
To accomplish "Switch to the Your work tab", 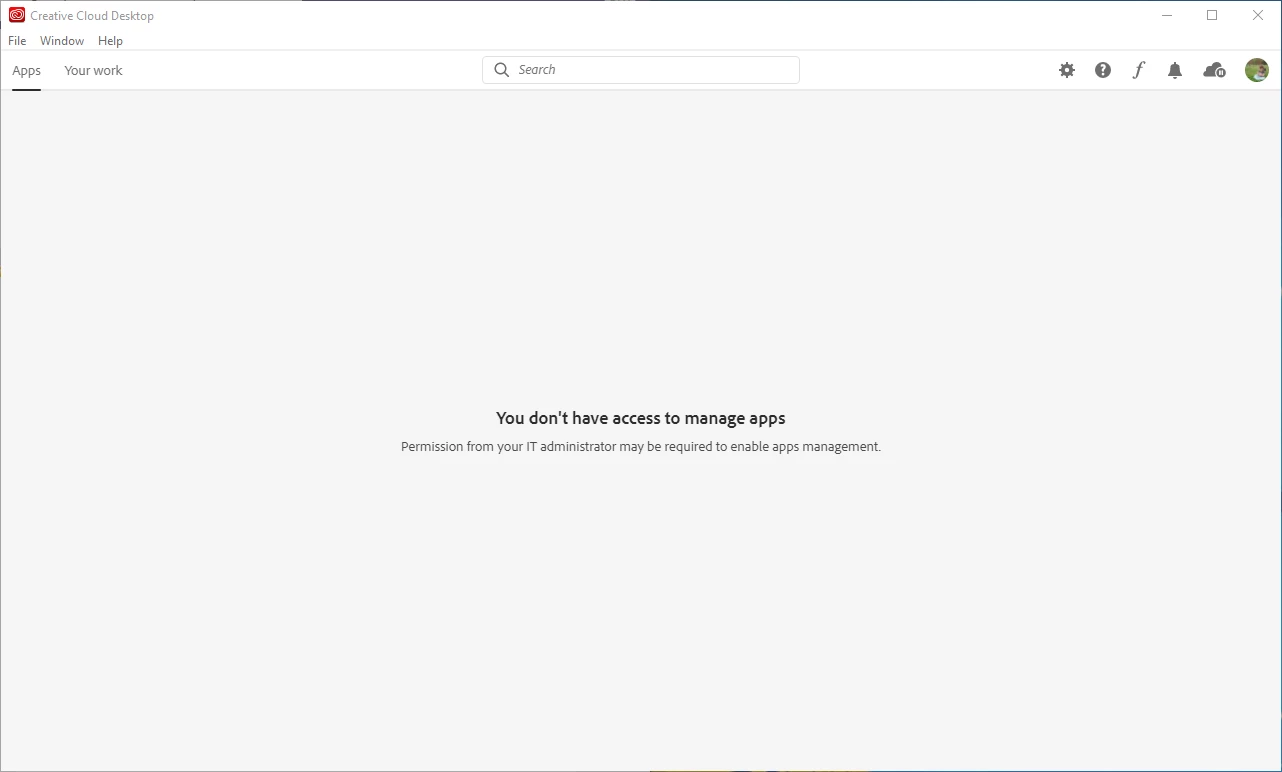I will (x=93, y=70).
